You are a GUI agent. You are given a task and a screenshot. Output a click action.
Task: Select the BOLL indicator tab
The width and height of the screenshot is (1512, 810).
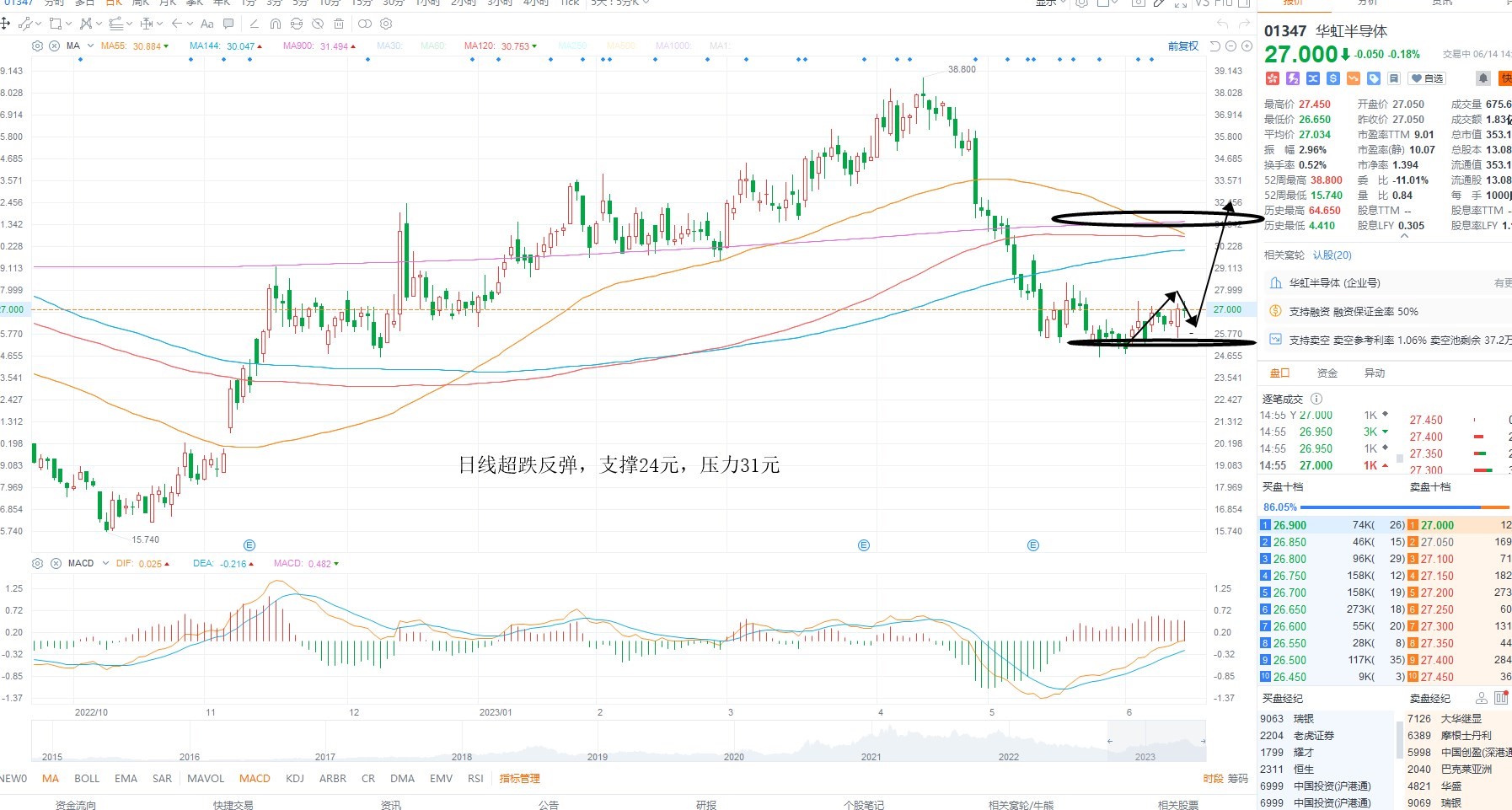(87, 778)
